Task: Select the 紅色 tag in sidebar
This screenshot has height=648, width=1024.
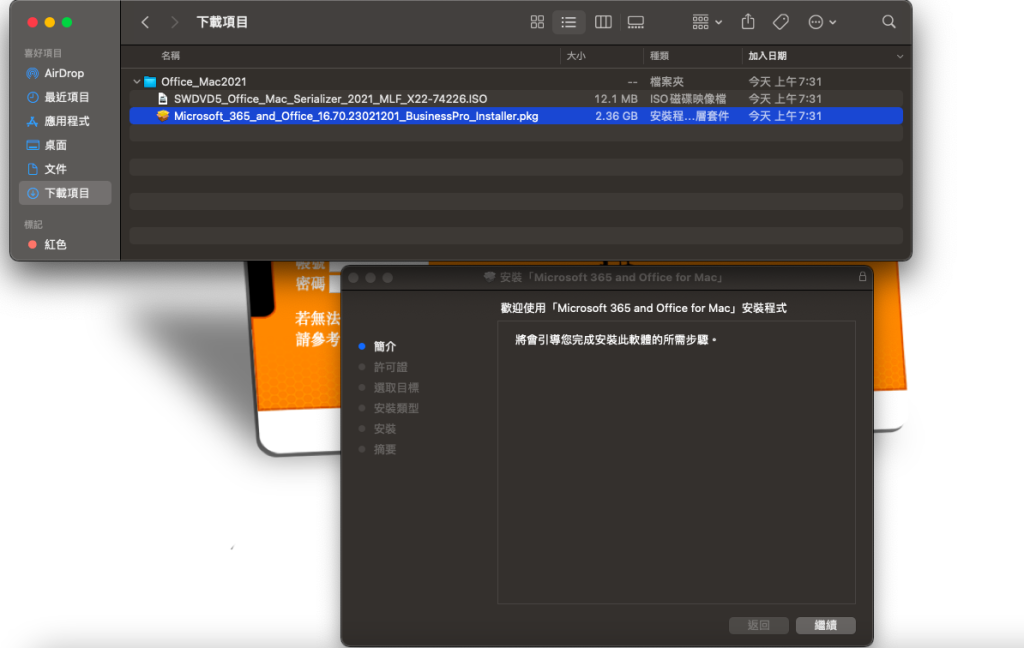Action: [65, 244]
